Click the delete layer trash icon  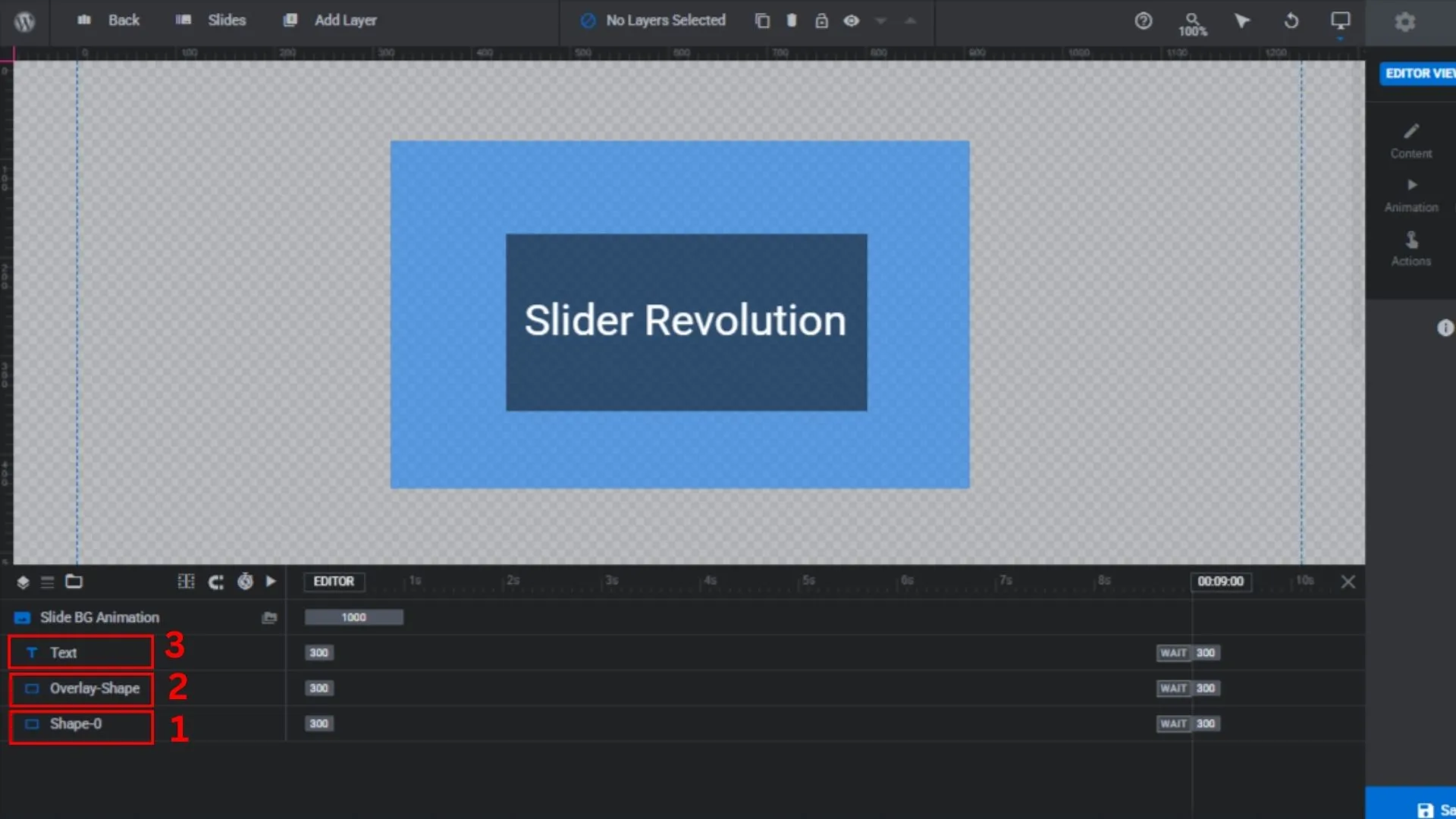(792, 20)
